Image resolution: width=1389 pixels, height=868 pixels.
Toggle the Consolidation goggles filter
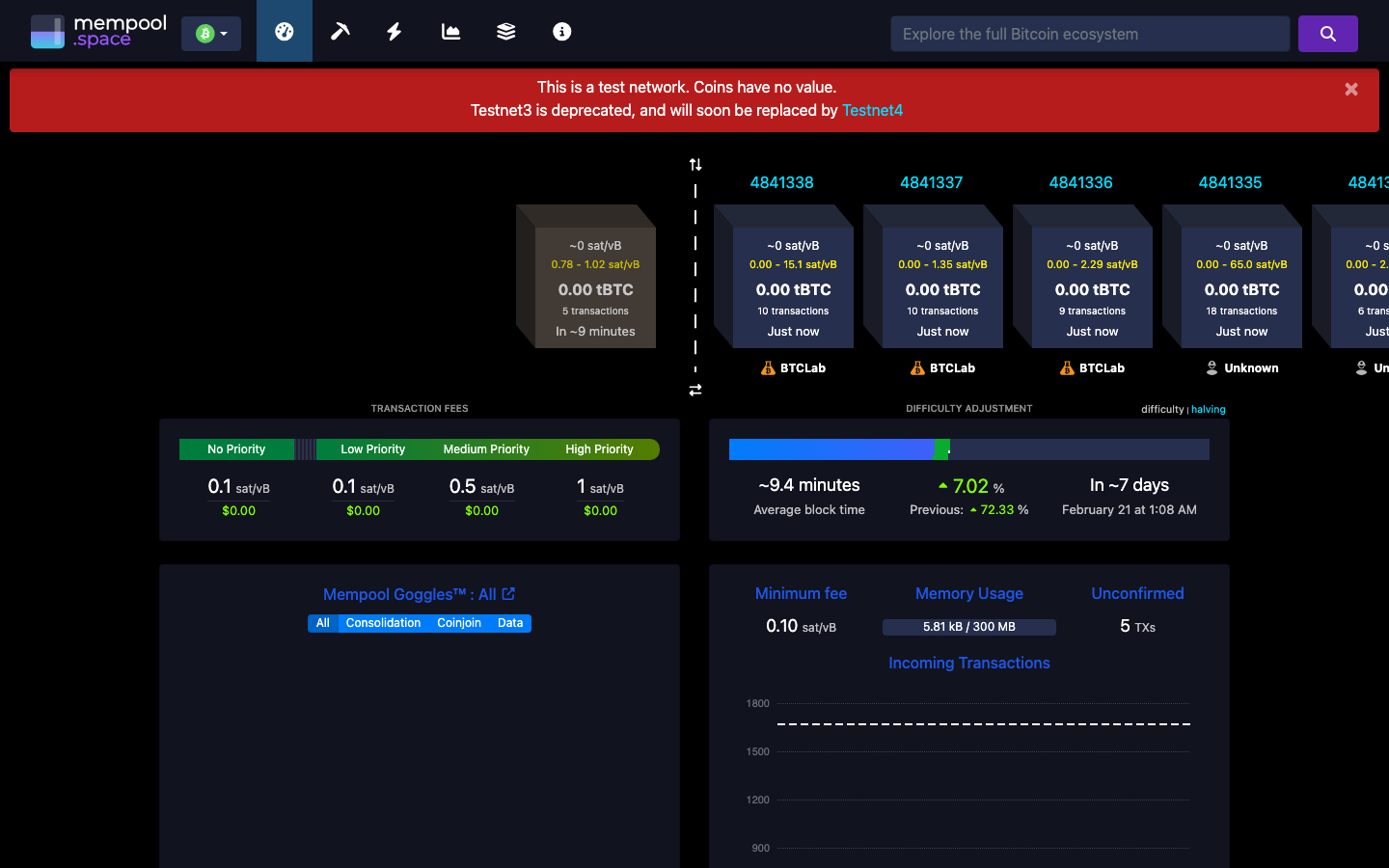383,622
